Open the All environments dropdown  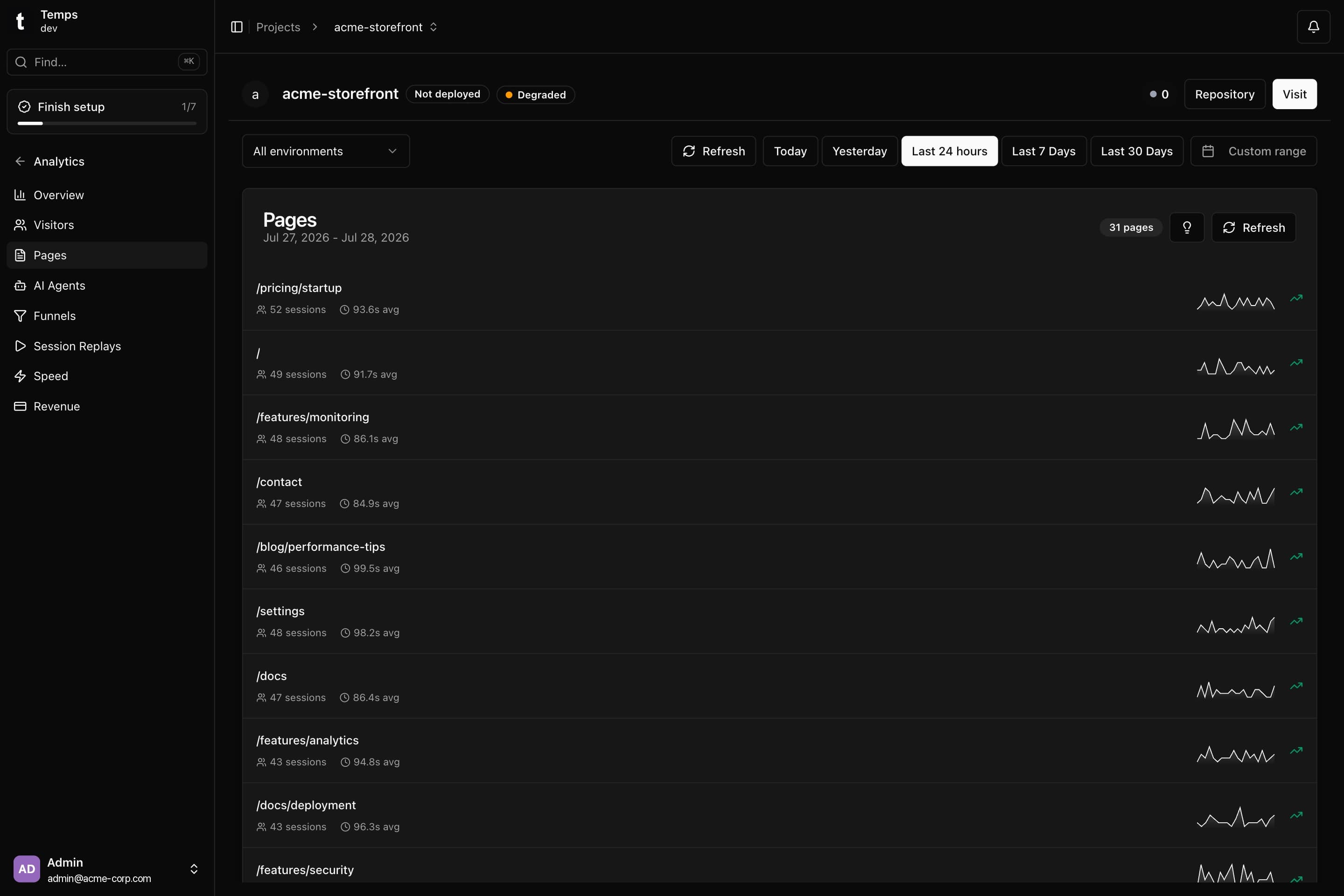pos(326,151)
